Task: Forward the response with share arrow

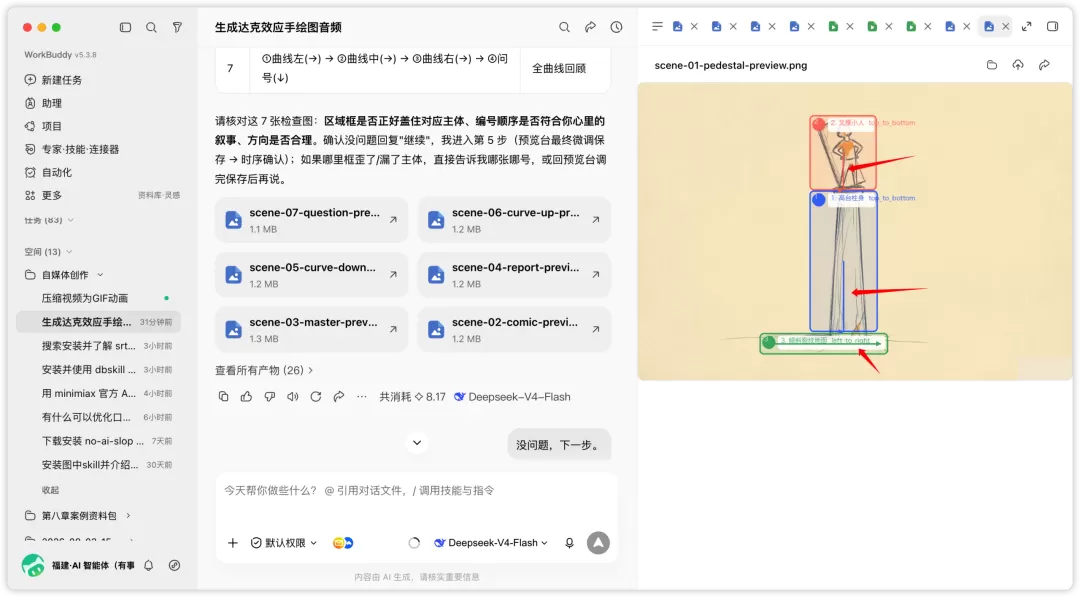Action: [339, 397]
